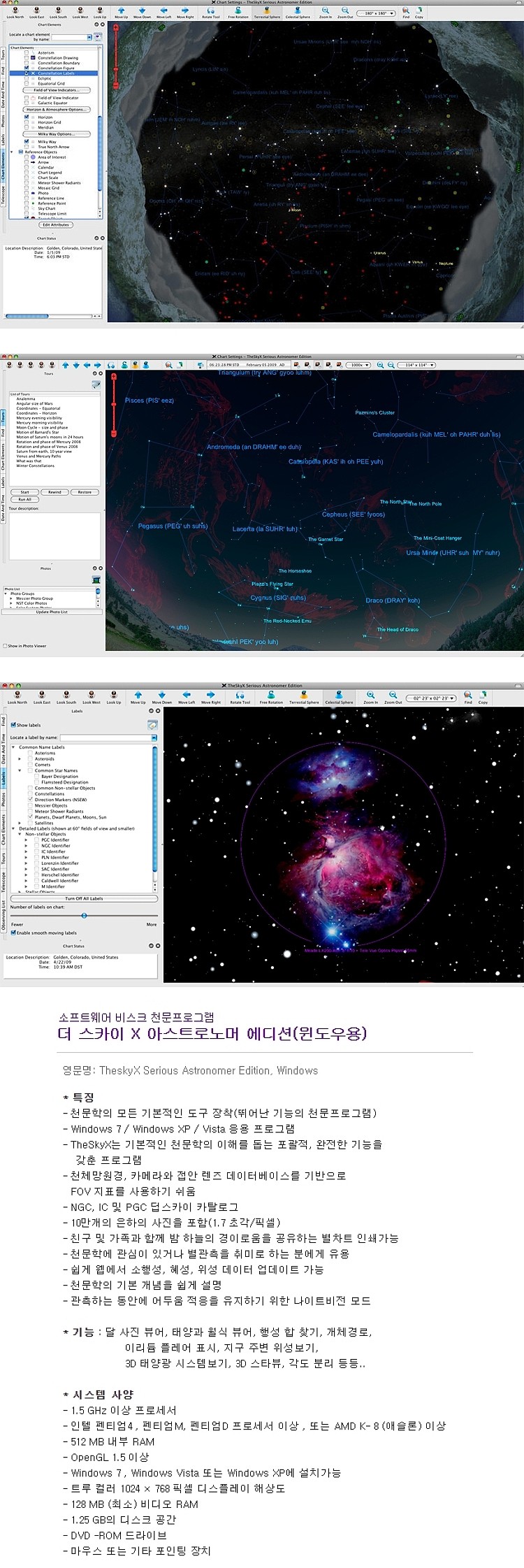Click the Milky Way Options... button
The image size is (524, 1568).
[x=56, y=134]
